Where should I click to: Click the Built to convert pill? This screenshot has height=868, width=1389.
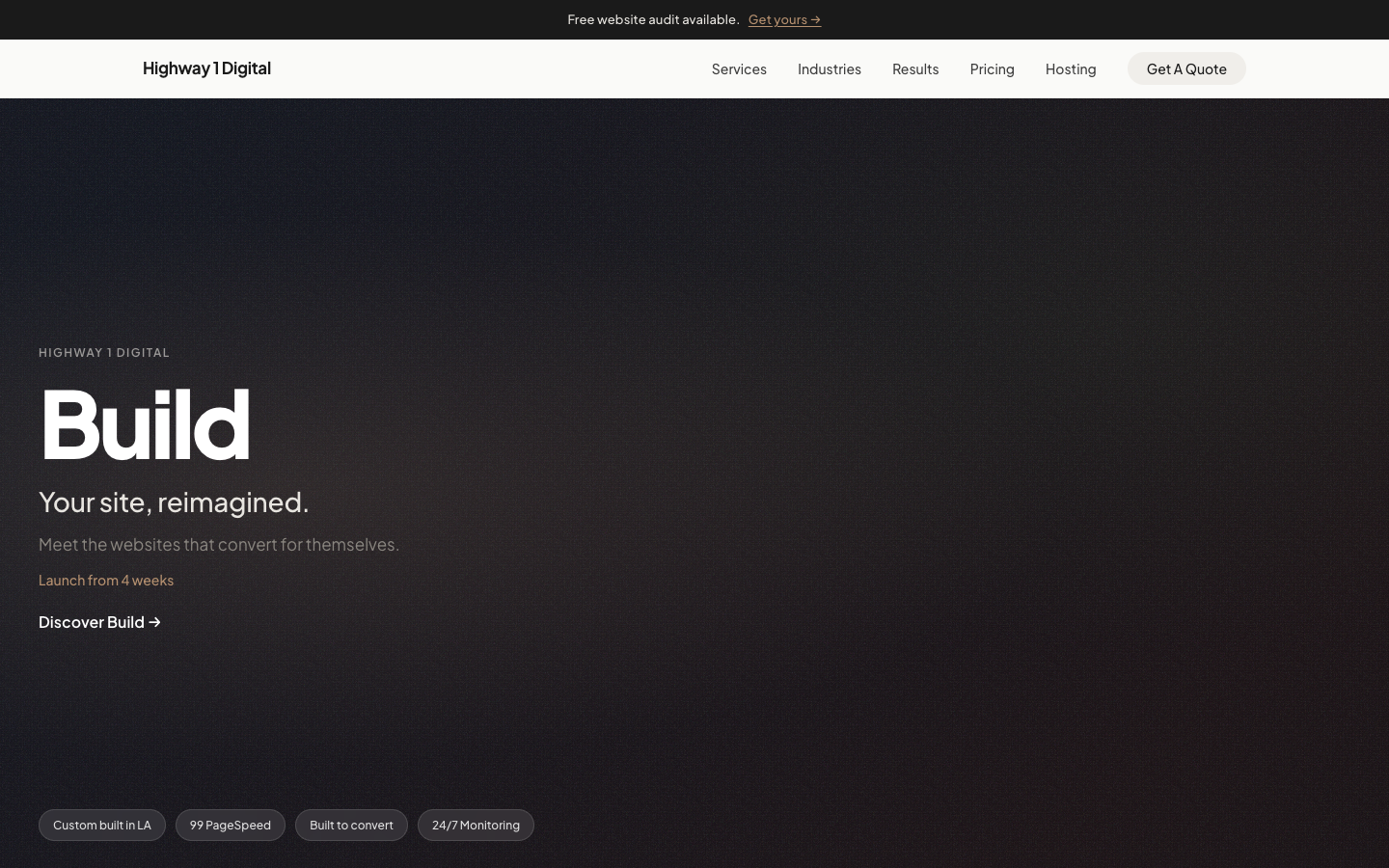(x=351, y=825)
